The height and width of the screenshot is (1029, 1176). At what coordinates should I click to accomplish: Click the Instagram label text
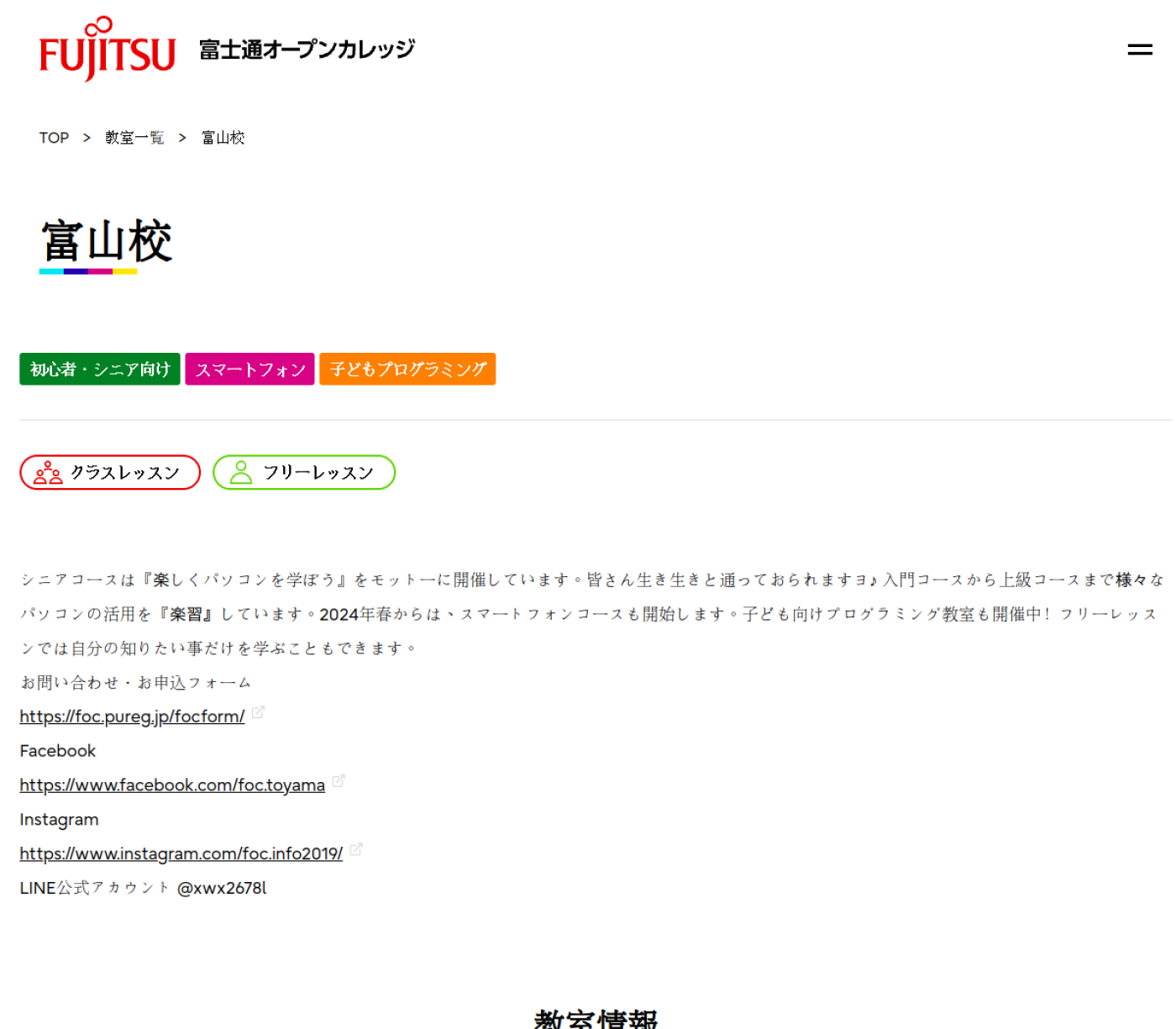pos(59,820)
